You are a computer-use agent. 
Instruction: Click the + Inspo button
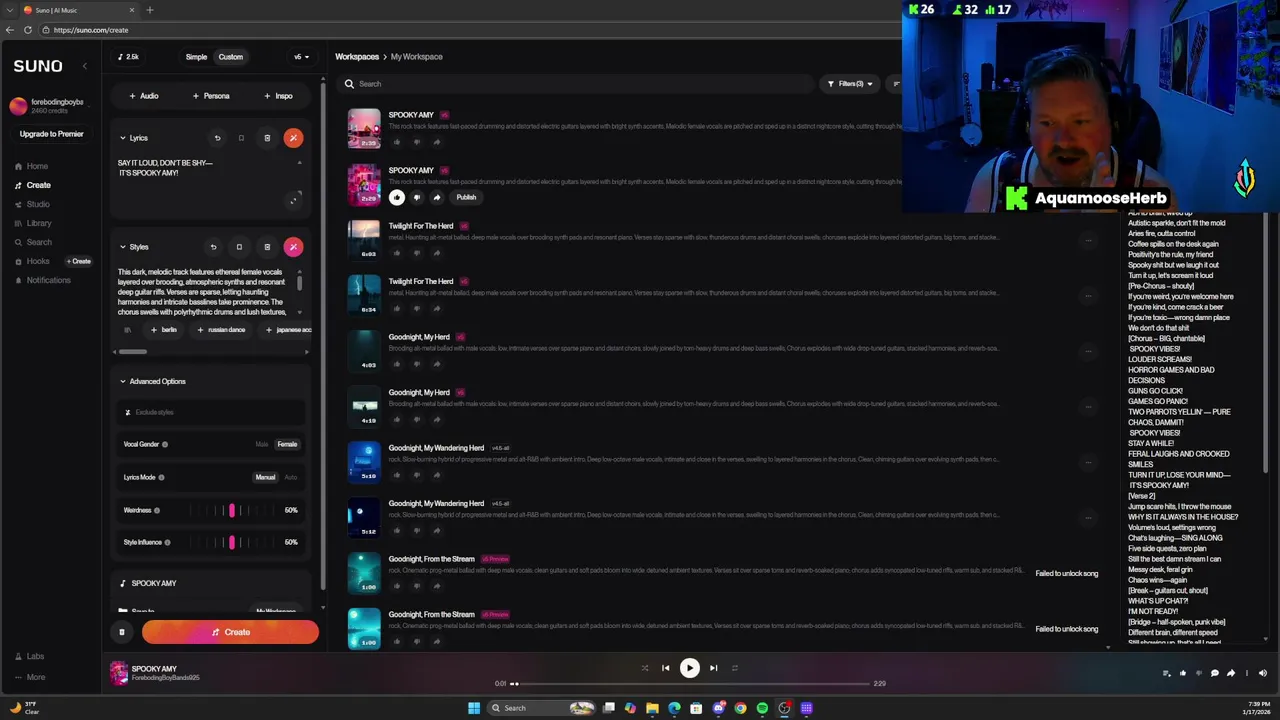click(278, 96)
